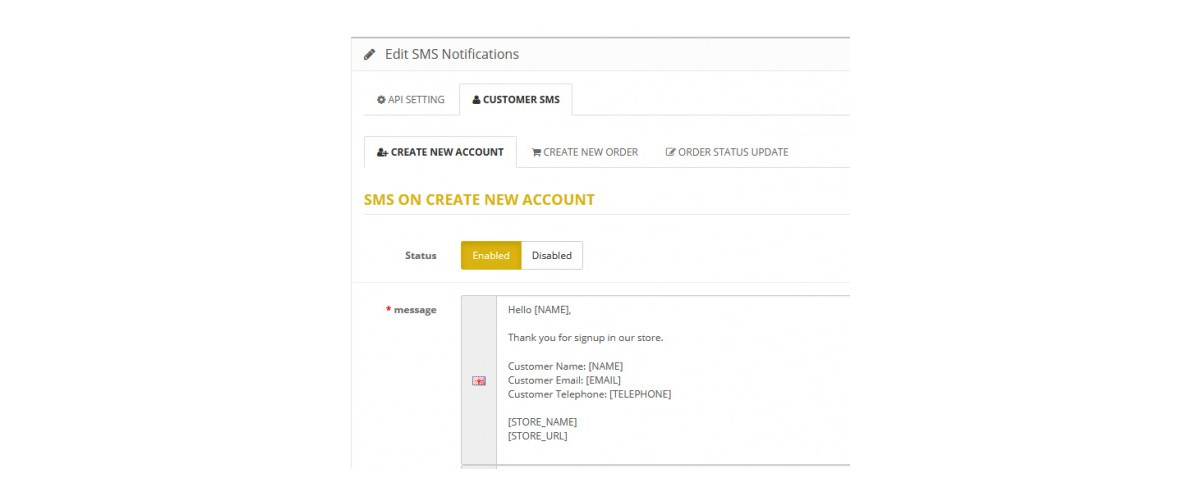Show the ORDER STATUS UPDATE sub-tab
The image size is (1200, 500).
click(727, 152)
